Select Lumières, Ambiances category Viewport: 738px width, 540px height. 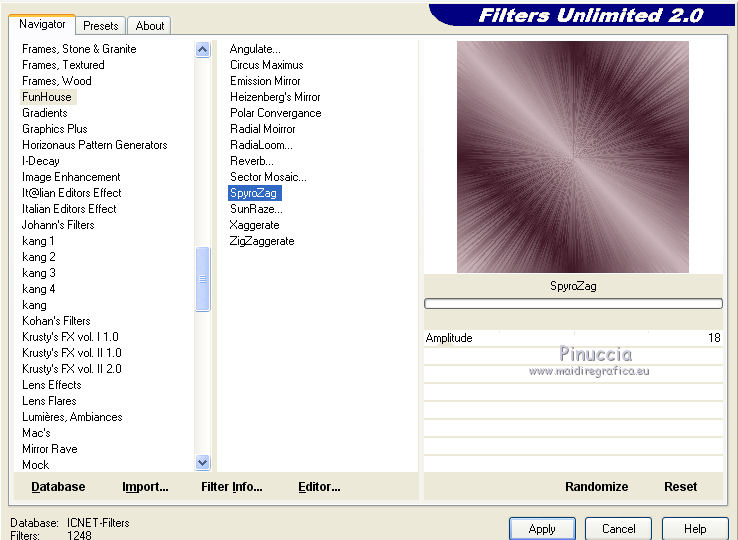coord(72,417)
